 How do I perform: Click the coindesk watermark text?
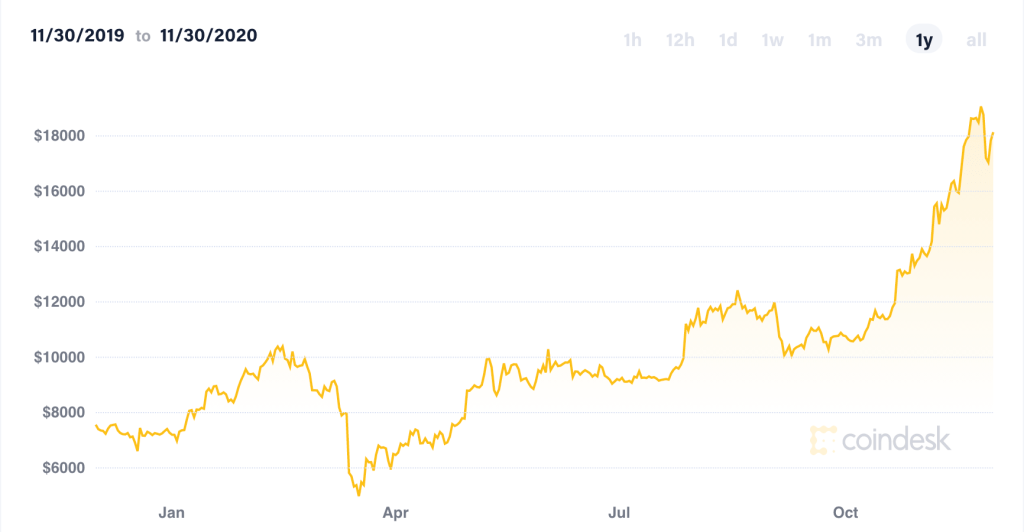pos(896,440)
